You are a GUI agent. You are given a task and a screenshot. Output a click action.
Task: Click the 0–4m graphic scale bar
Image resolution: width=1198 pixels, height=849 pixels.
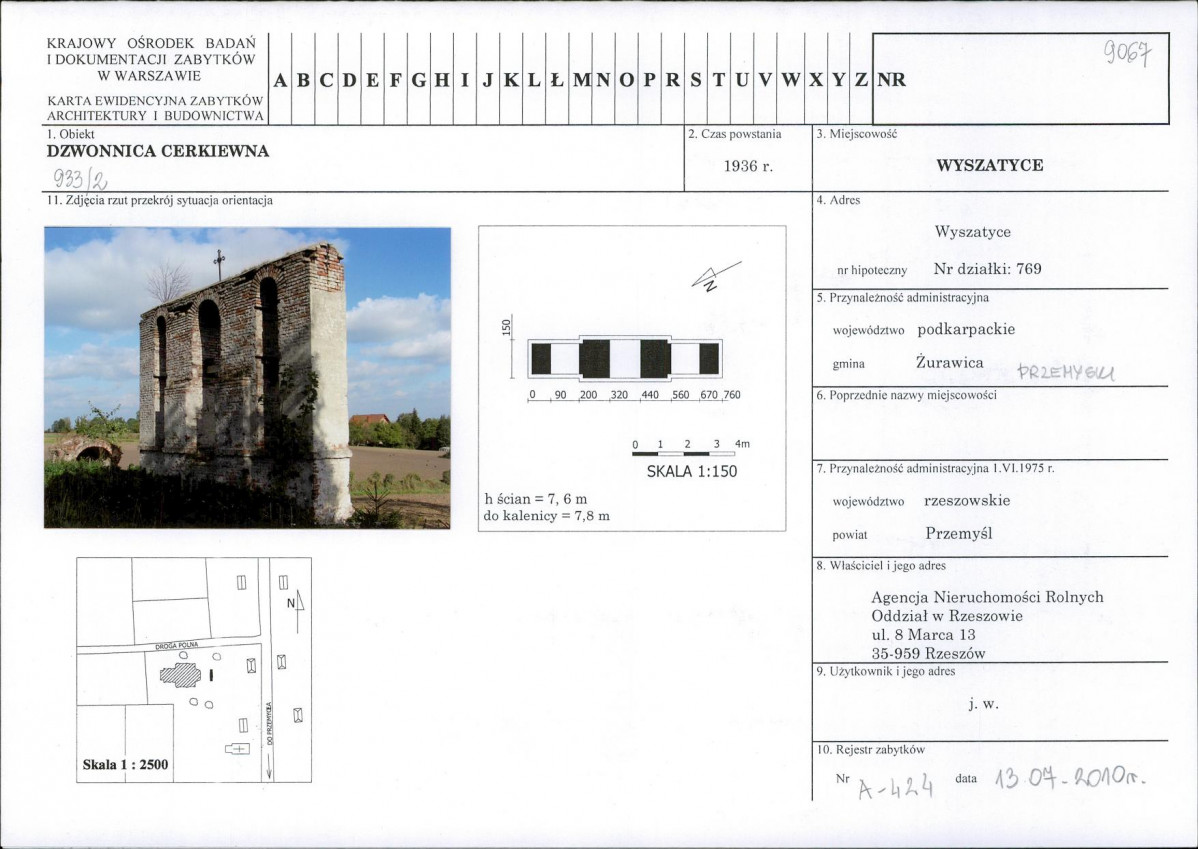coord(690,452)
